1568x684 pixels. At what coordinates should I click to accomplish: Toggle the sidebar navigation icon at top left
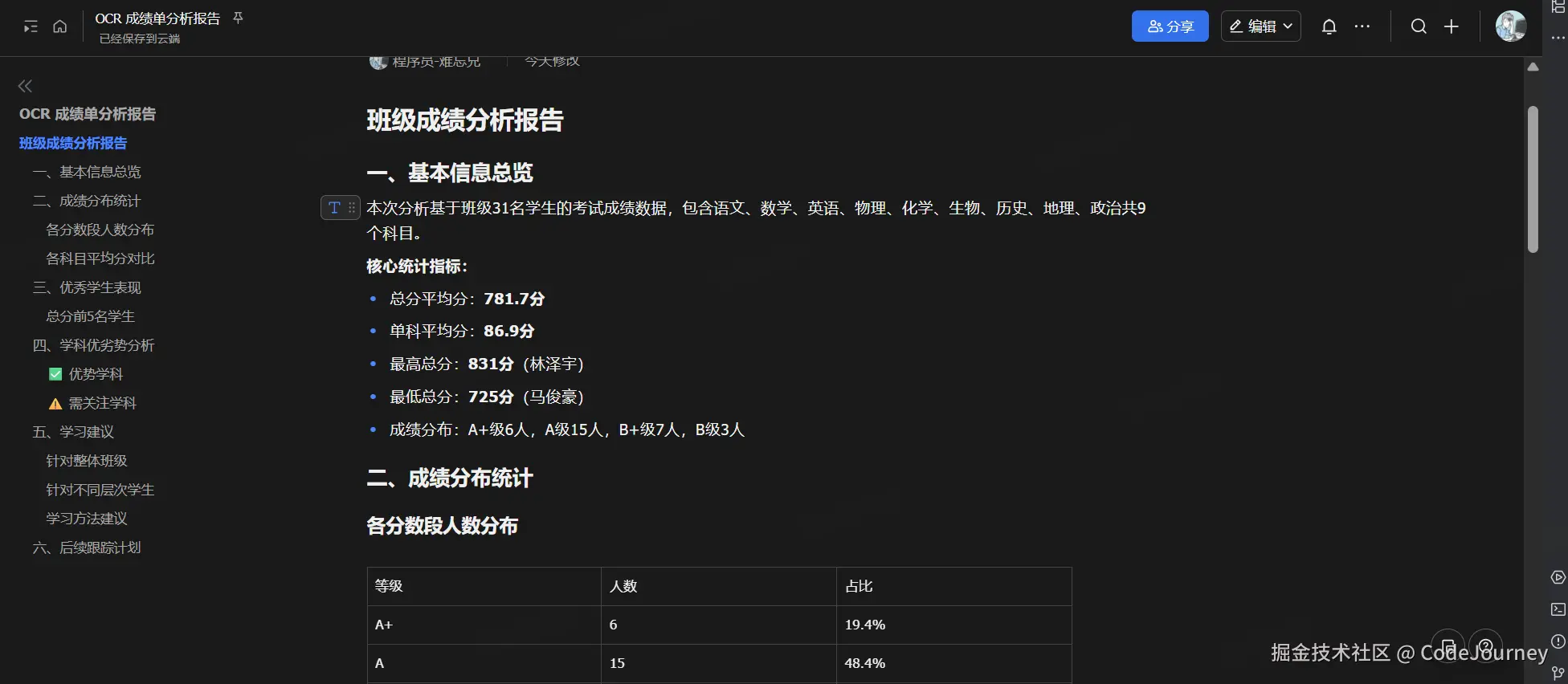click(x=31, y=26)
